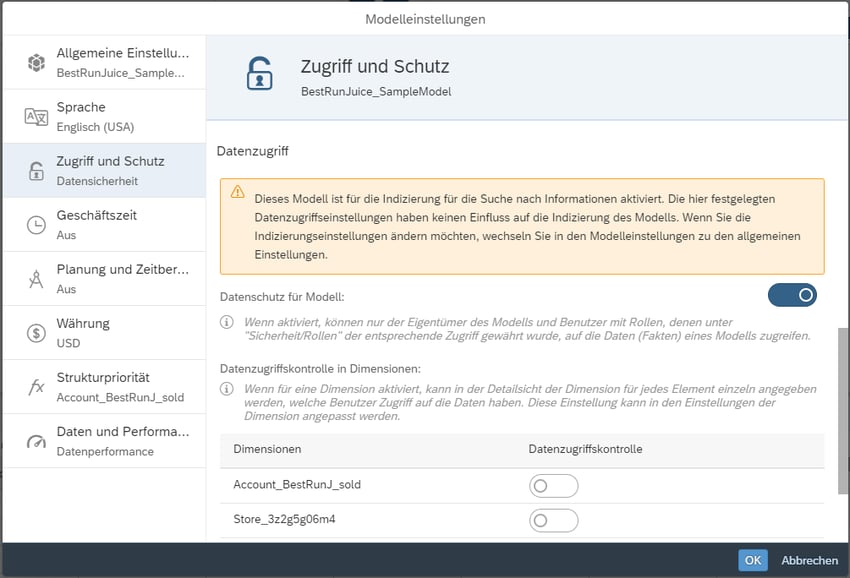Screen dimensions: 850x578
Task: Click the compass icon for Planung und Zeitbereich
Action: click(36, 279)
